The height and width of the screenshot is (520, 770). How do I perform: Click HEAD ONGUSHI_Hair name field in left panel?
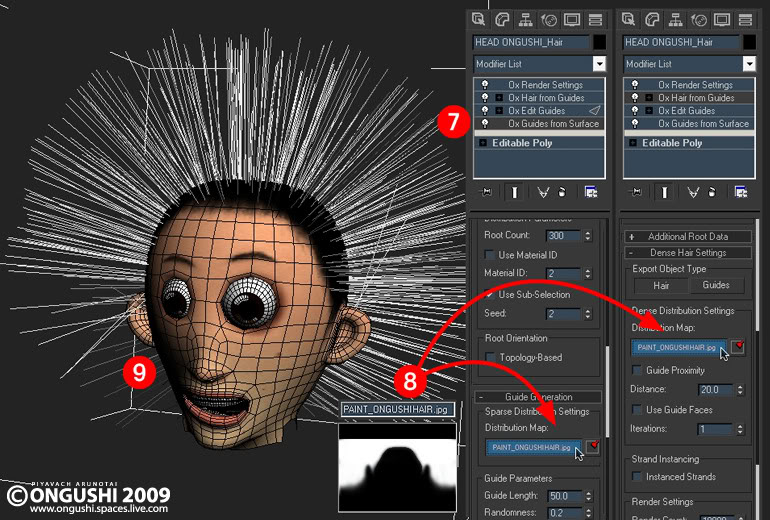531,42
